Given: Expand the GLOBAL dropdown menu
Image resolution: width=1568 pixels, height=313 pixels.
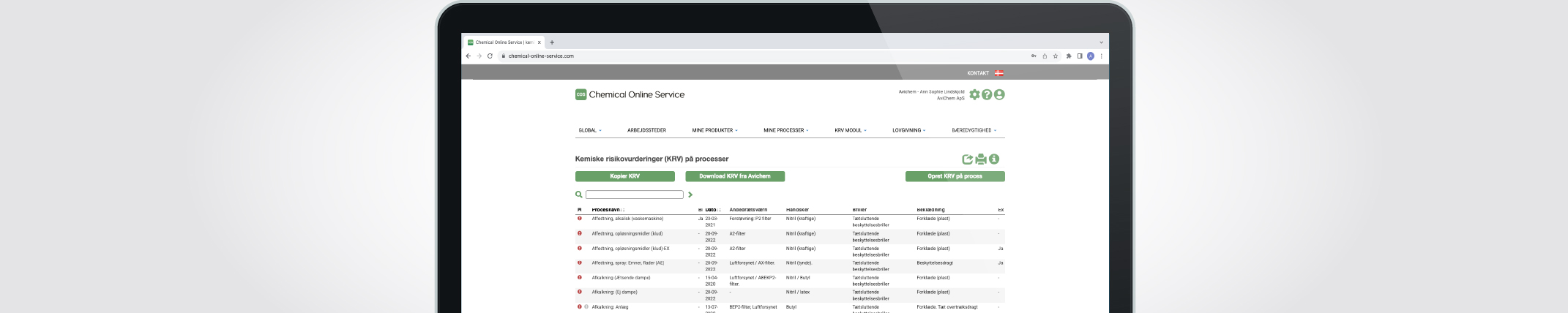Looking at the screenshot, I should click(x=590, y=130).
